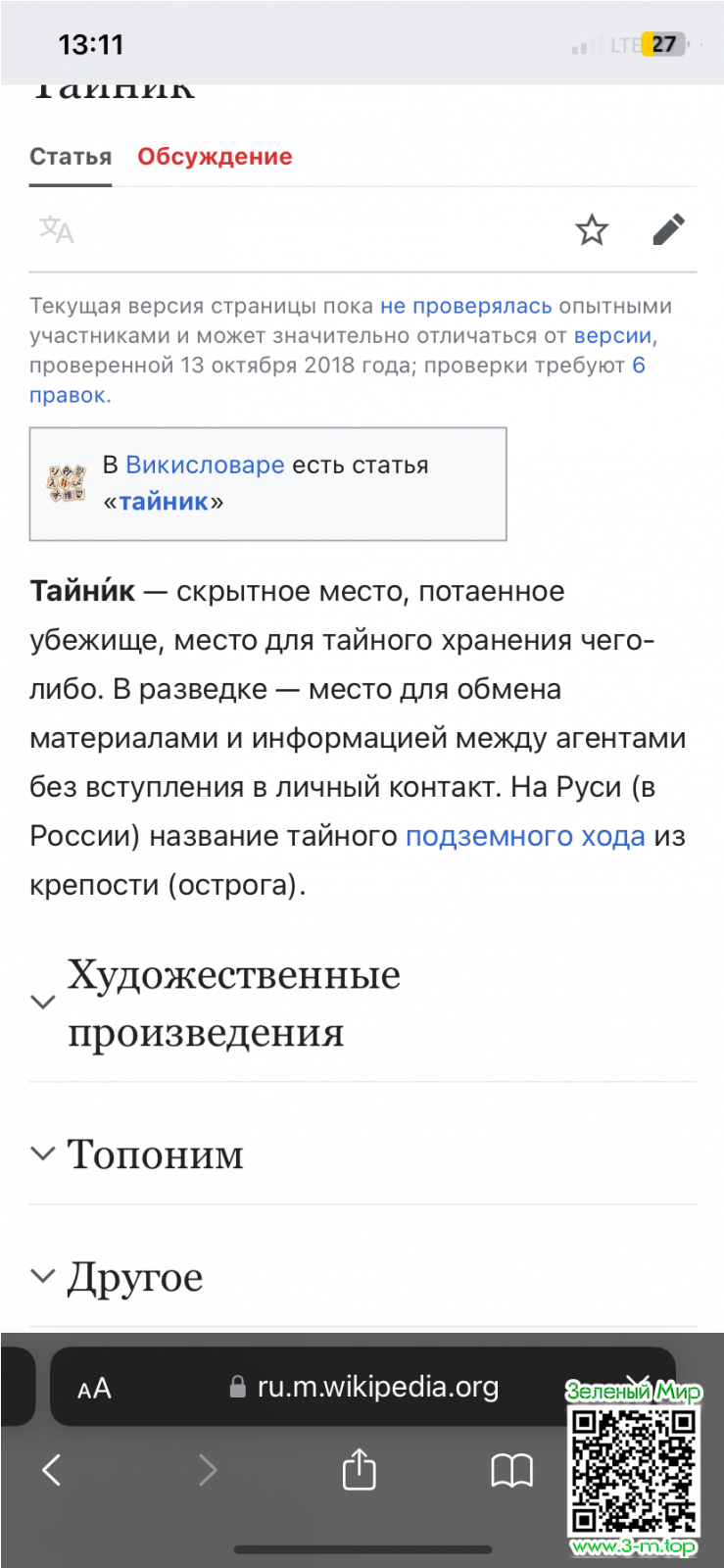Expand the Художественные произведения section
Screen dimensions: 724x1568
[x=233, y=1003]
